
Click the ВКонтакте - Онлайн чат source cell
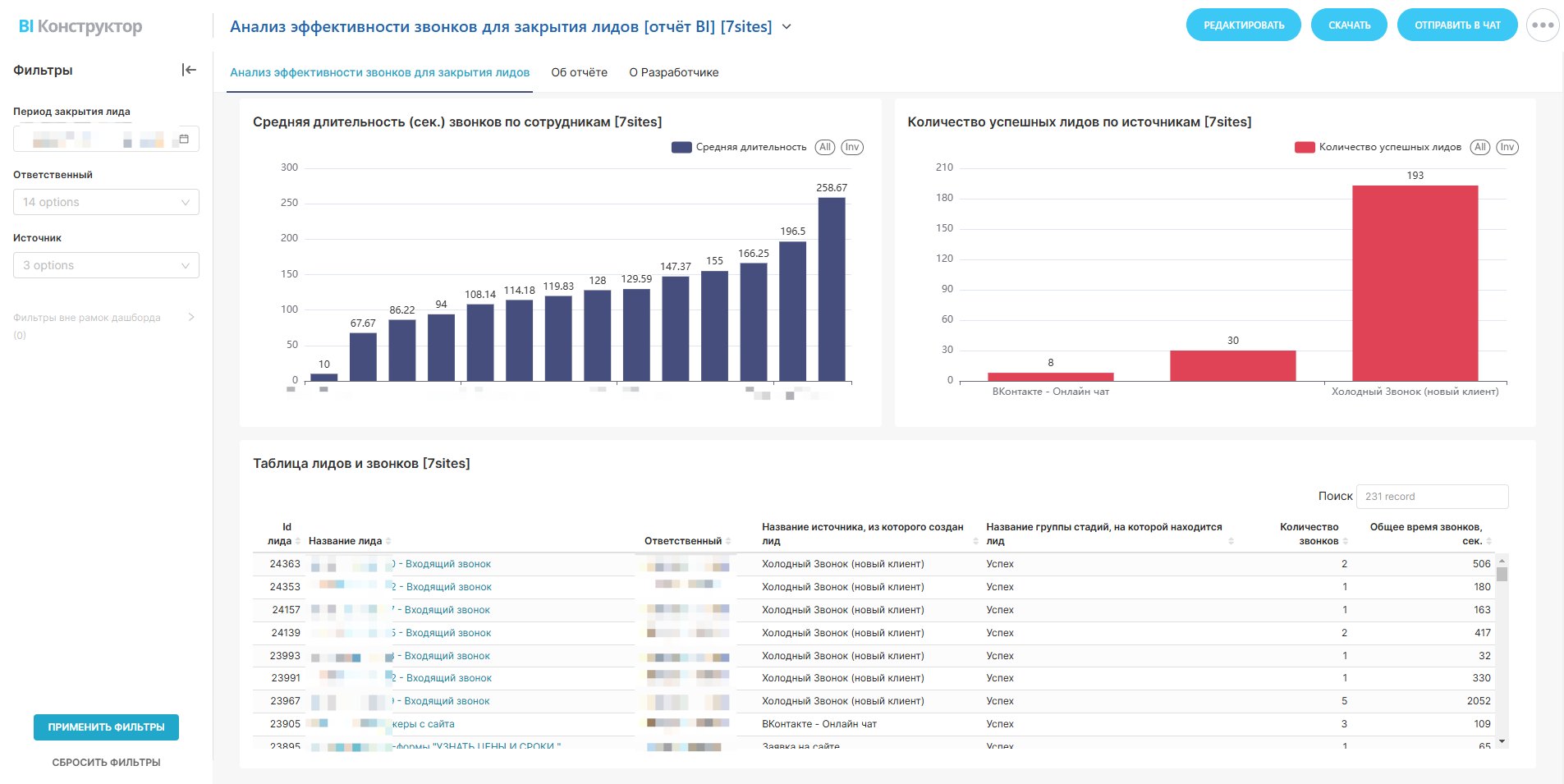[819, 724]
